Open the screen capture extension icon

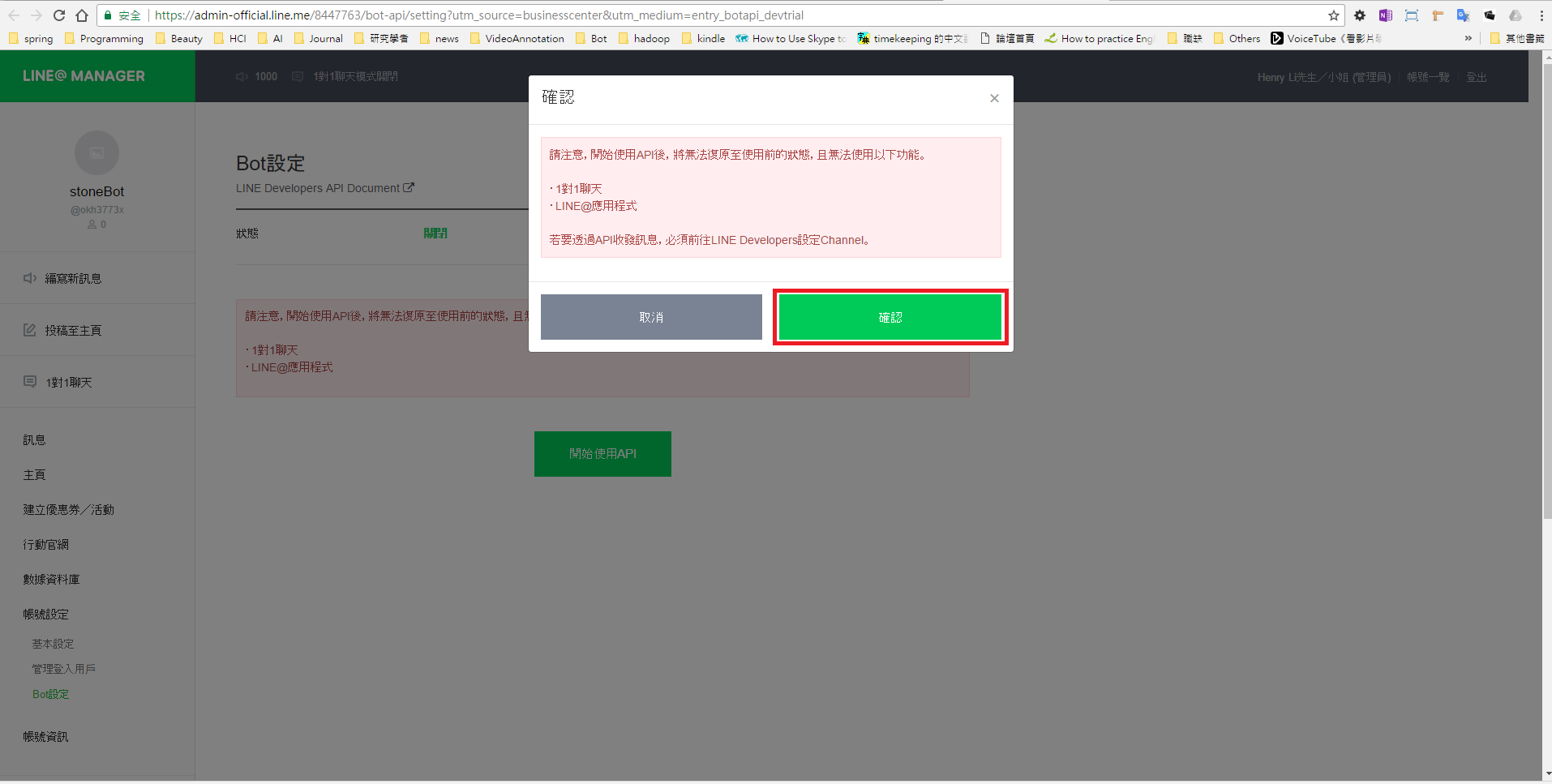[x=1412, y=15]
